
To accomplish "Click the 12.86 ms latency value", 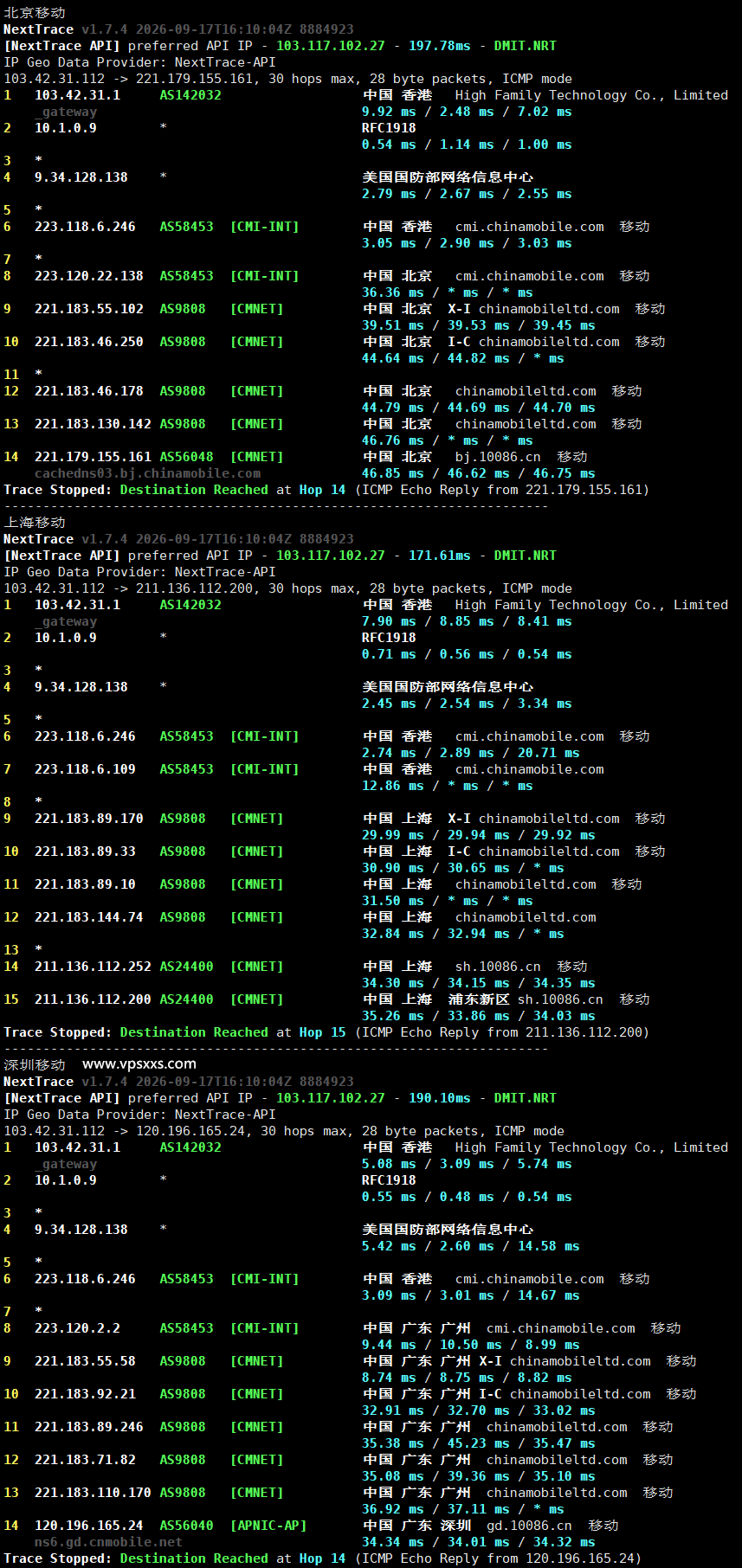I will tap(393, 786).
